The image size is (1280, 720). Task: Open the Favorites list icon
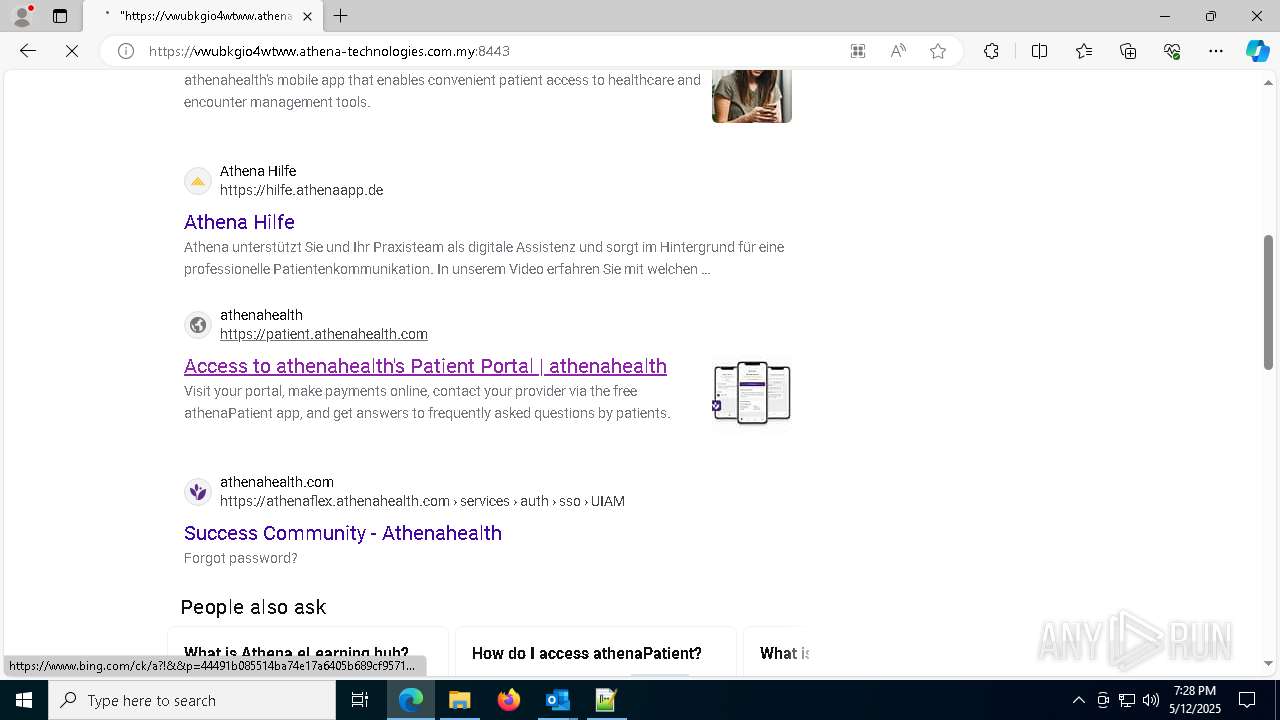1084,51
